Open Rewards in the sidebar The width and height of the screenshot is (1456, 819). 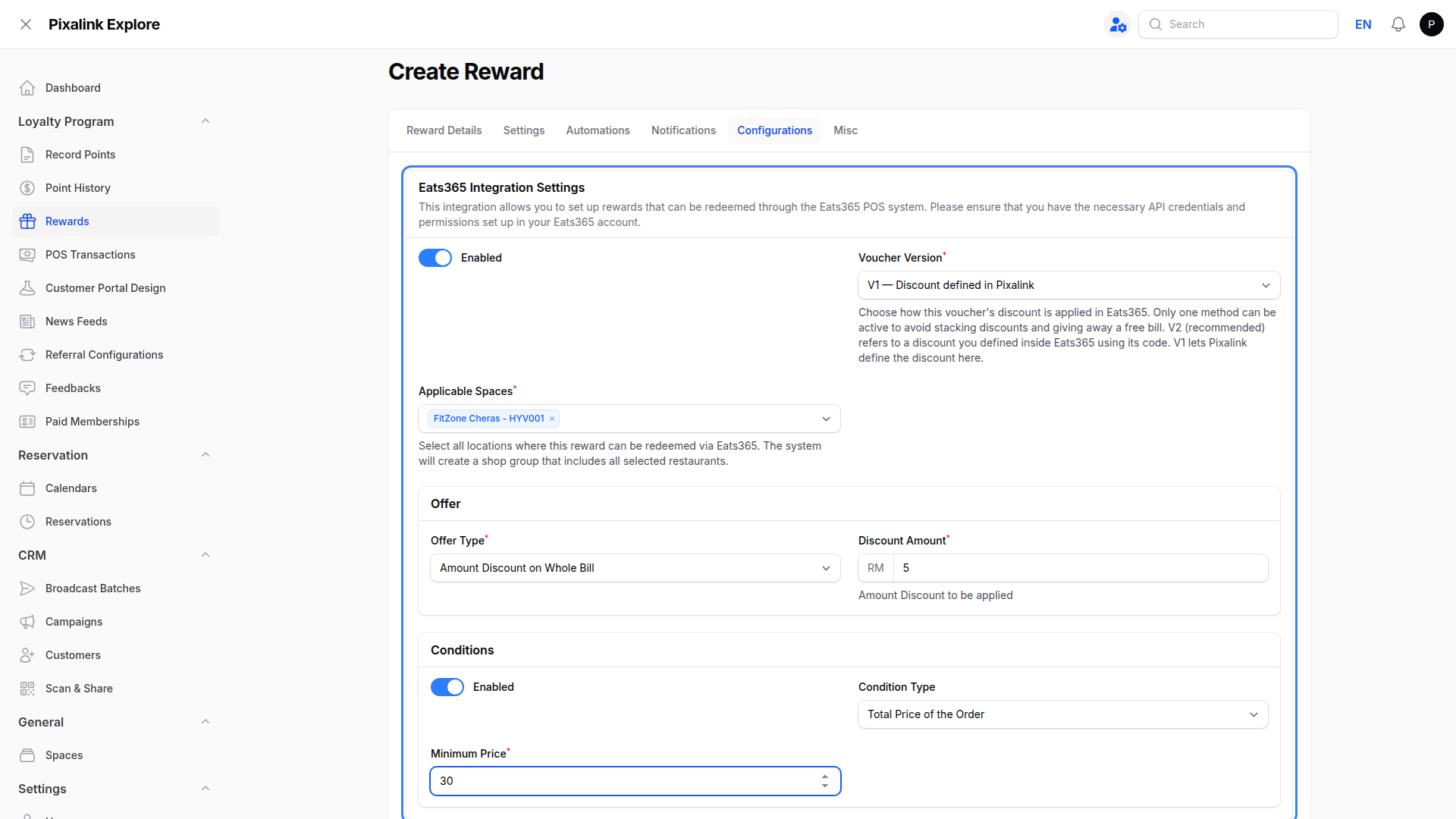(x=115, y=221)
